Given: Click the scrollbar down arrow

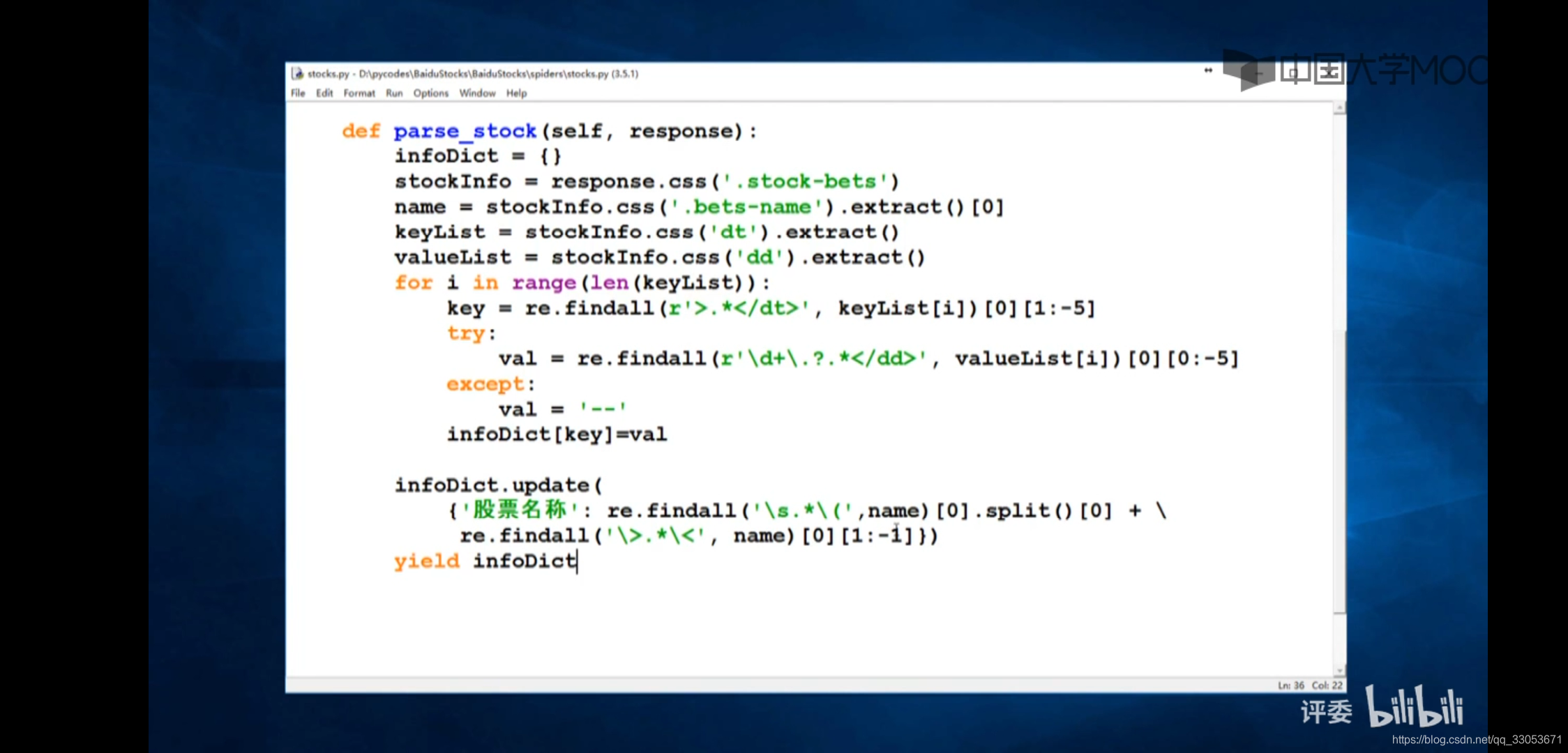Looking at the screenshot, I should [1339, 671].
